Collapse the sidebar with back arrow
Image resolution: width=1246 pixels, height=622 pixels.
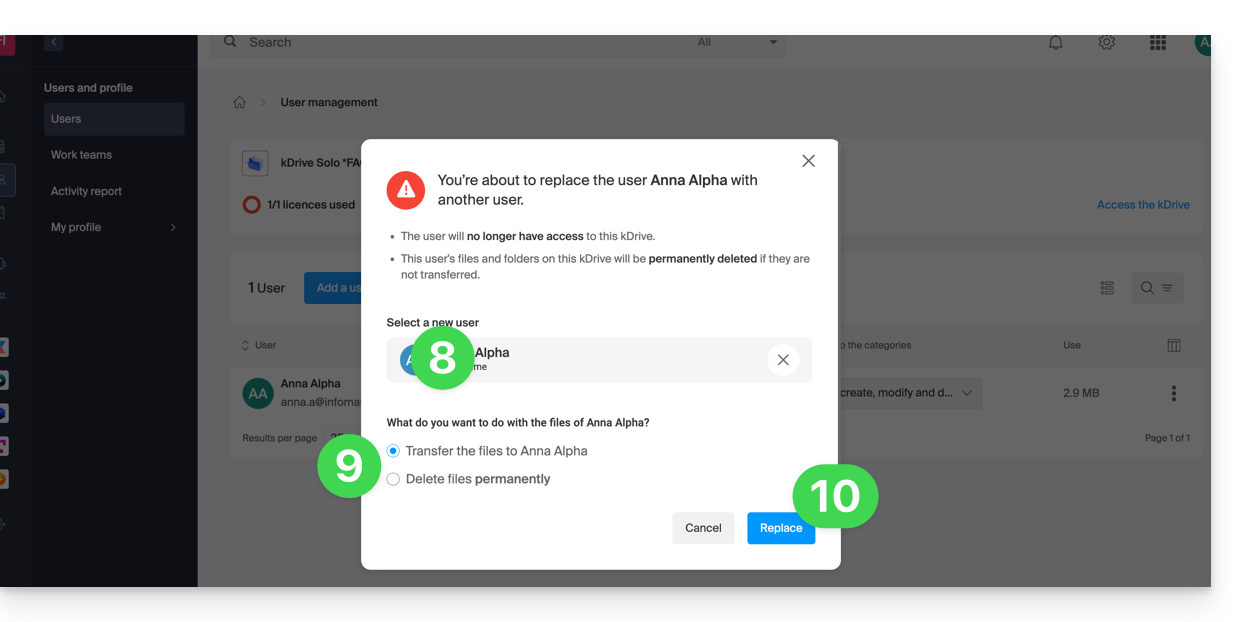(54, 42)
